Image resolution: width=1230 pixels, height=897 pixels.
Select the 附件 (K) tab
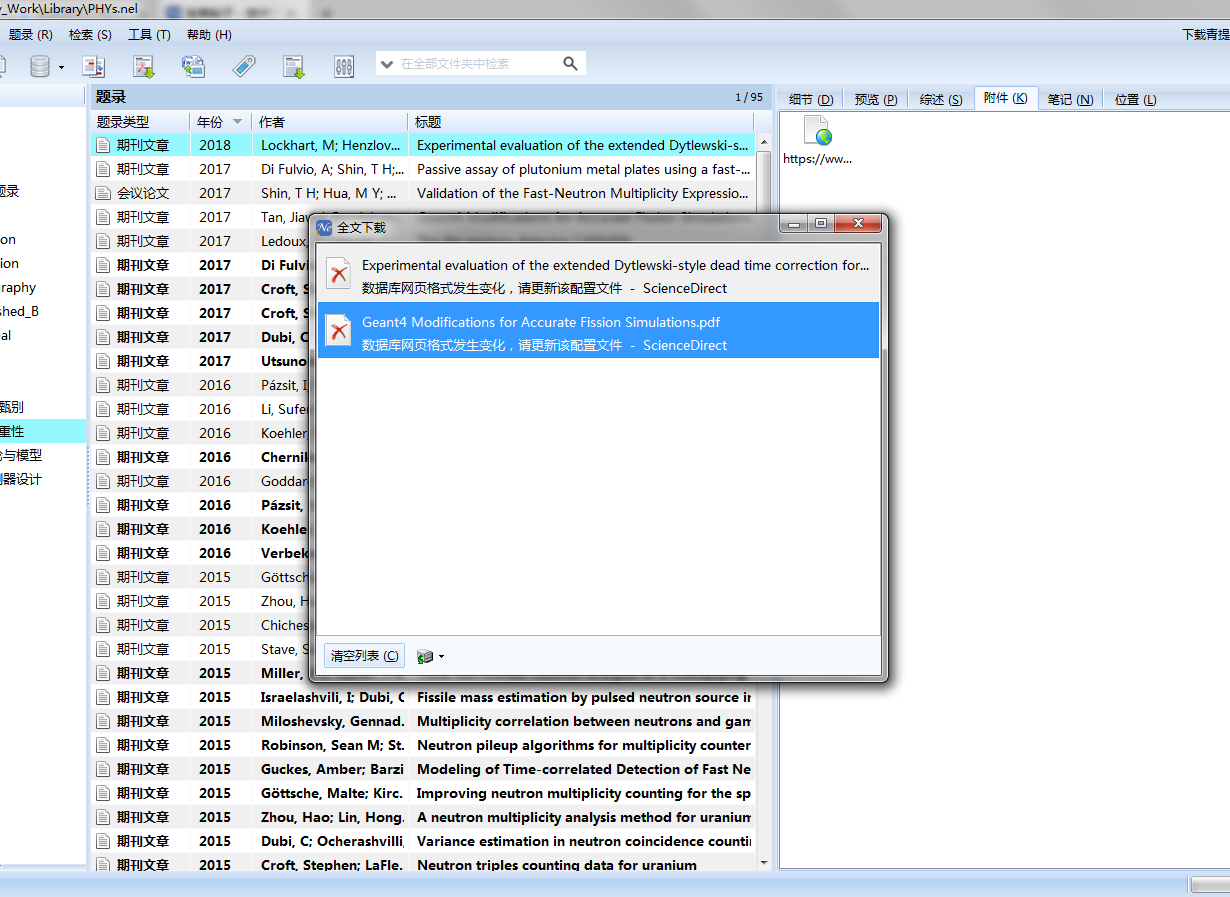coord(1005,98)
